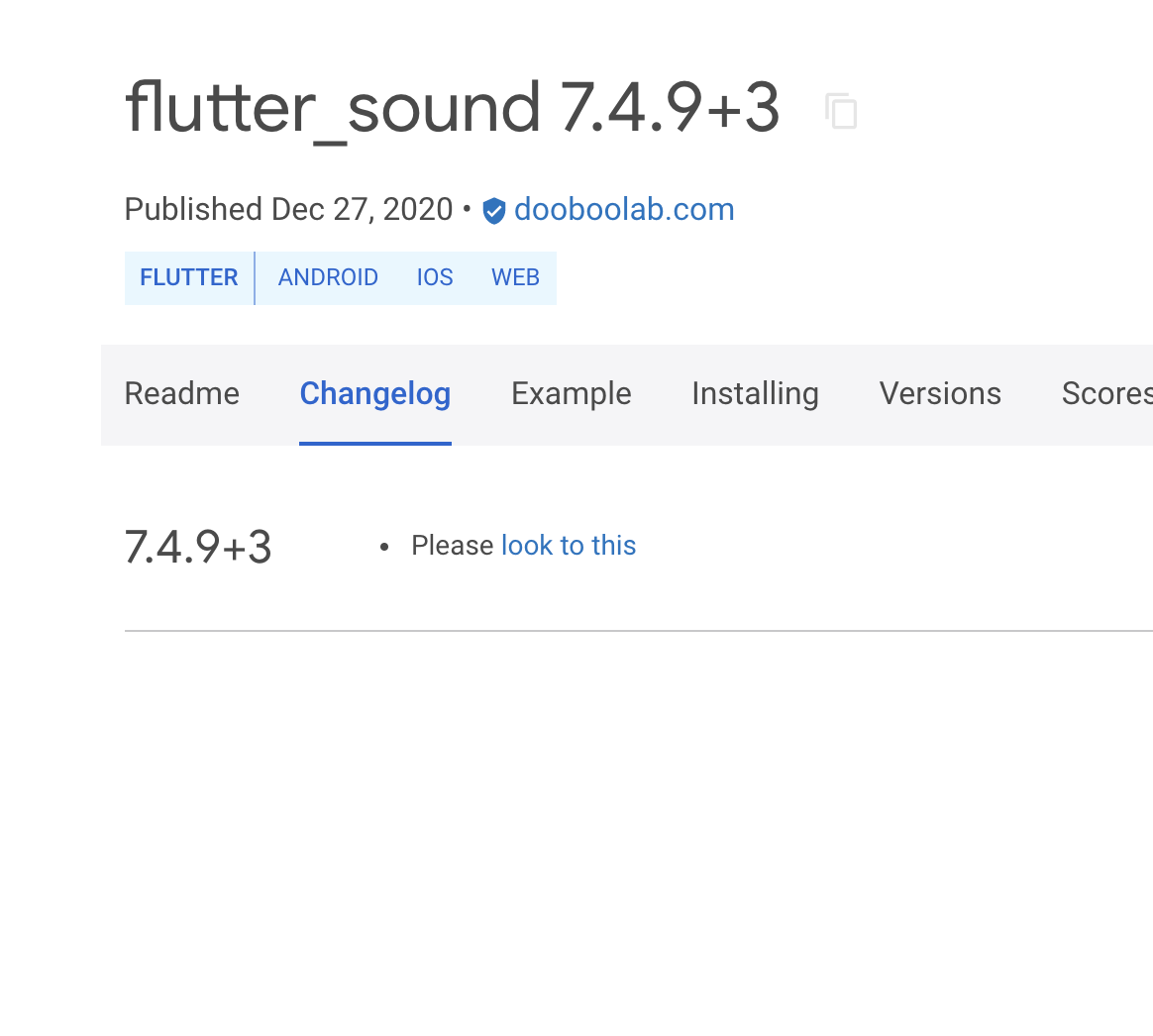This screenshot has height=1036, width=1153.
Task: Click the verified badge next to dooboolab.com
Action: (493, 210)
